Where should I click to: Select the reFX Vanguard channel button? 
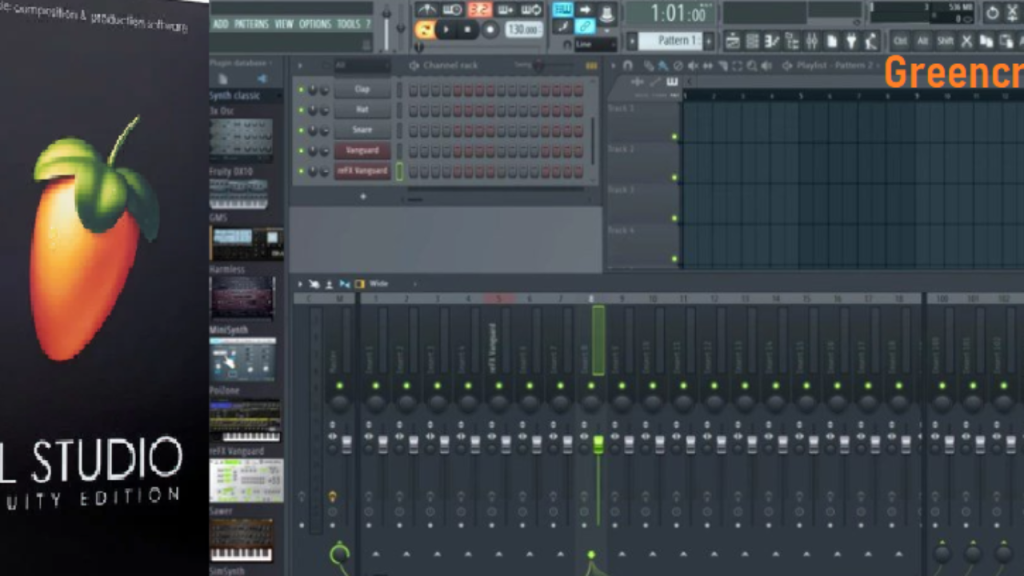point(362,171)
